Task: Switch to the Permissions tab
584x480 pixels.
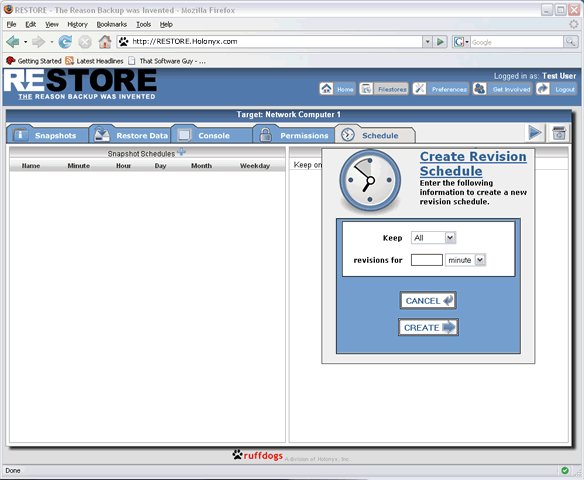Action: point(294,134)
